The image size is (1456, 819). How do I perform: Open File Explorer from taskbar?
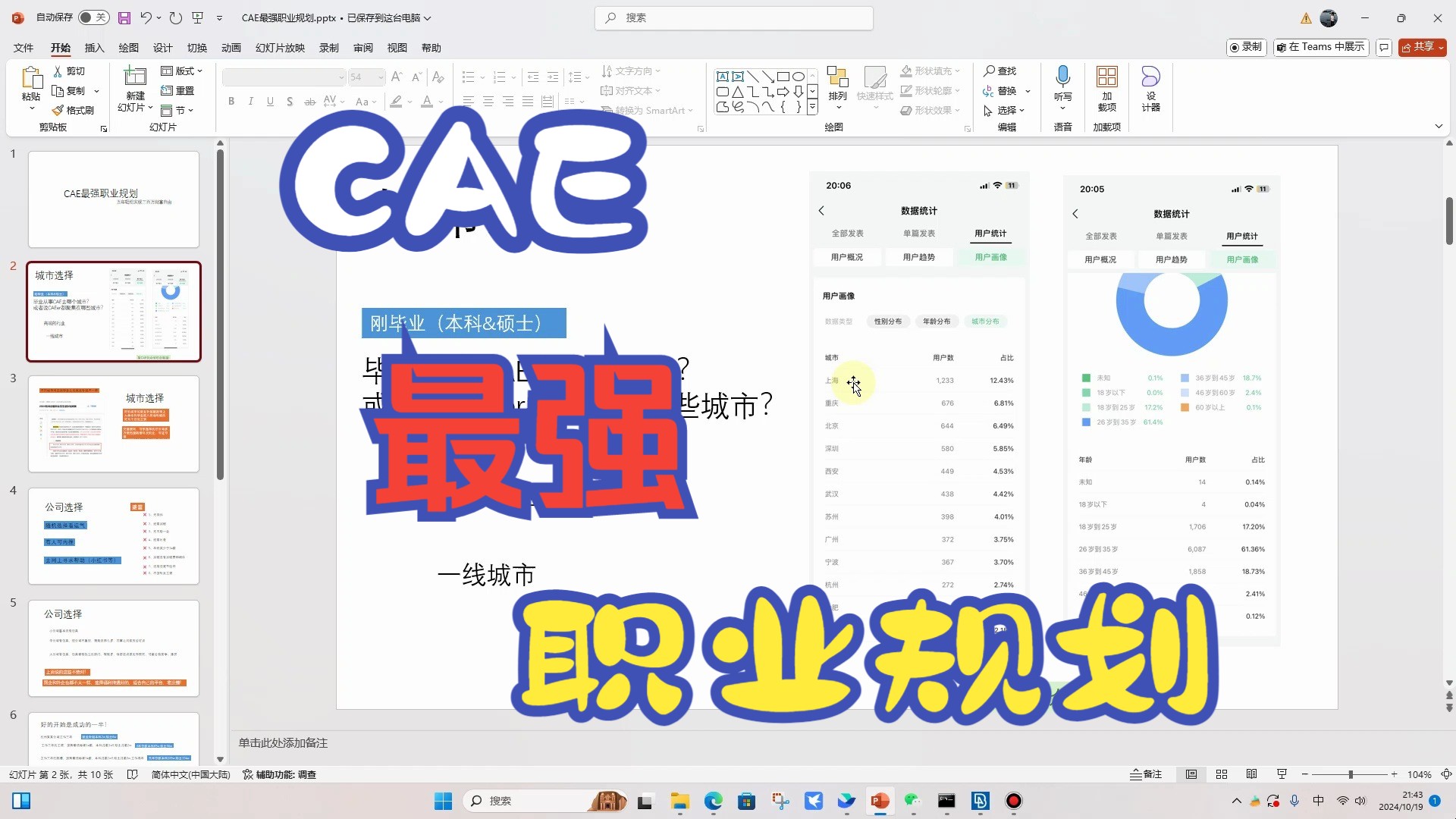(679, 801)
